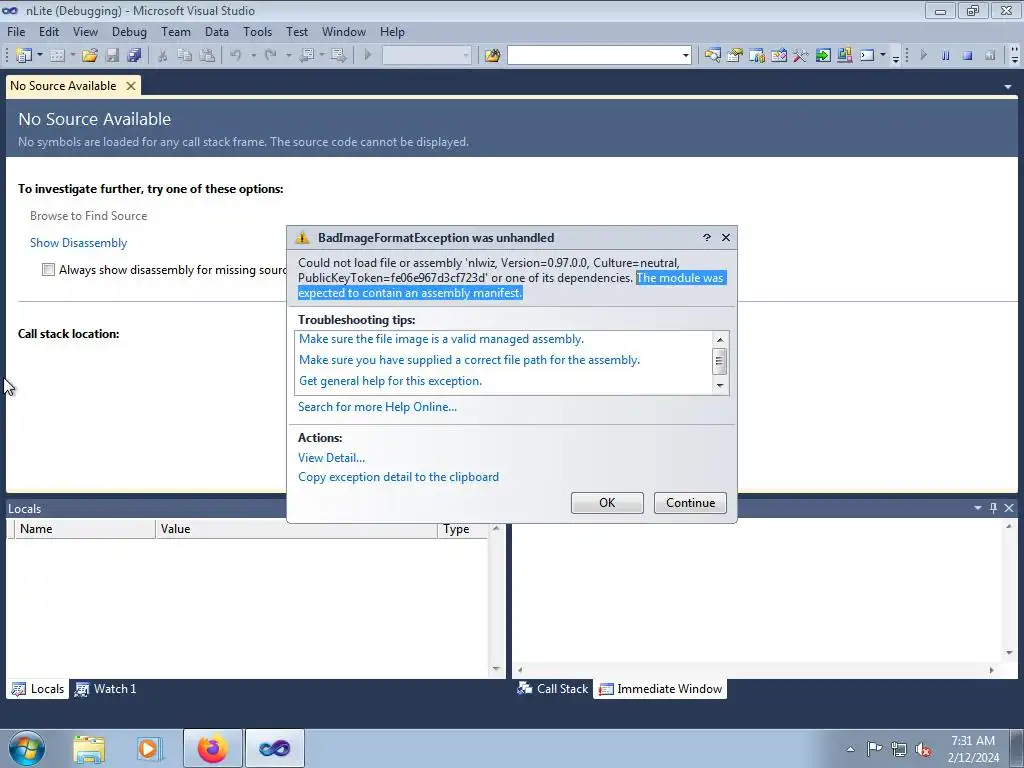Click the Redo arrow icon

[x=270, y=56]
